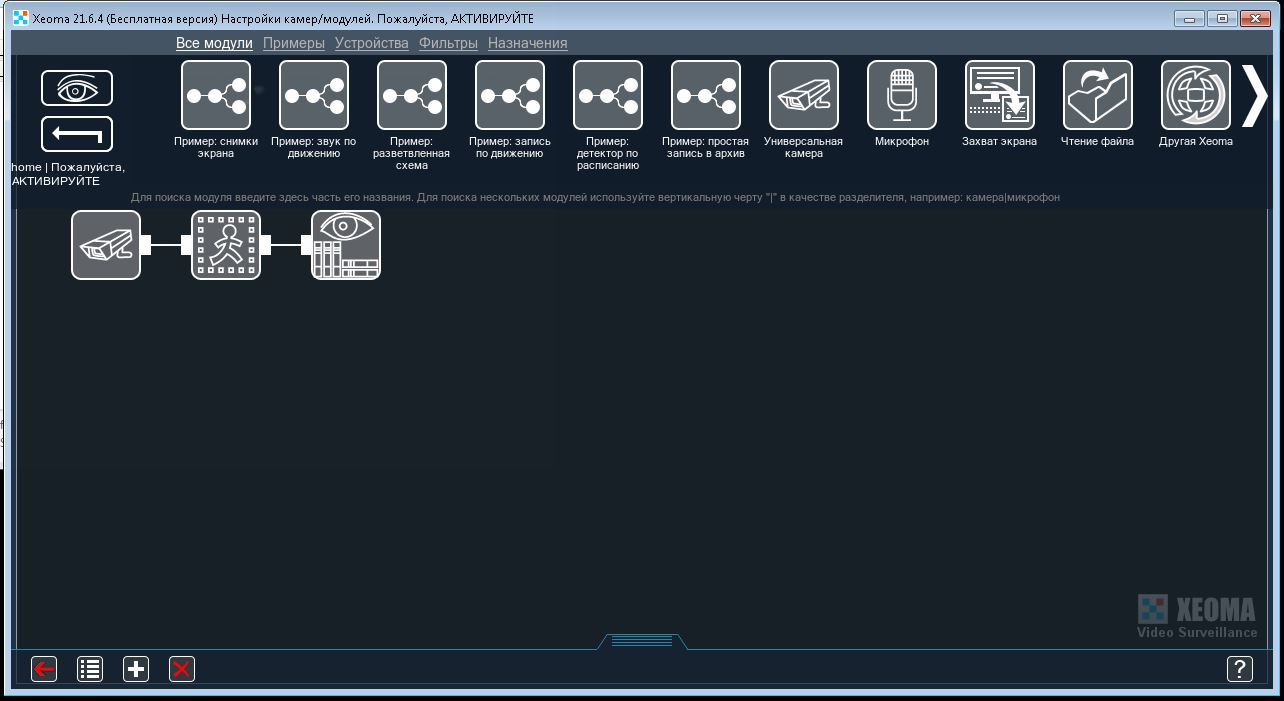Choose 'Пример: запись по движению' module
This screenshot has width=1284, height=701.
[510, 95]
